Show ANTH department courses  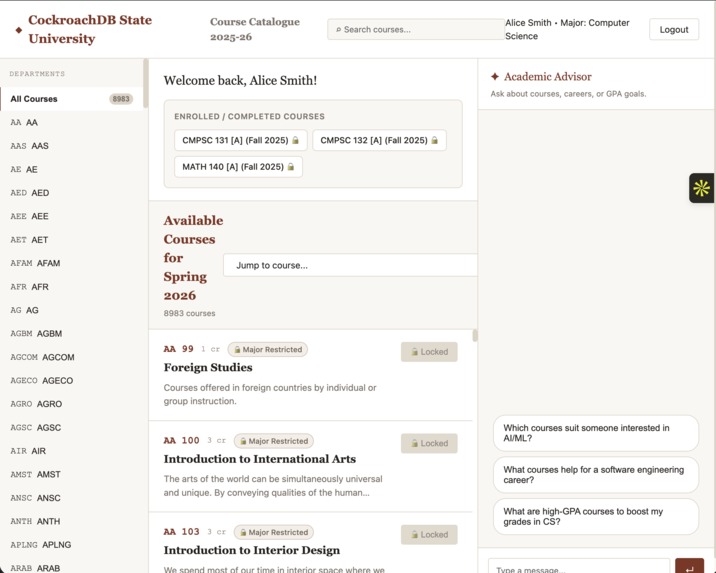pos(72,521)
